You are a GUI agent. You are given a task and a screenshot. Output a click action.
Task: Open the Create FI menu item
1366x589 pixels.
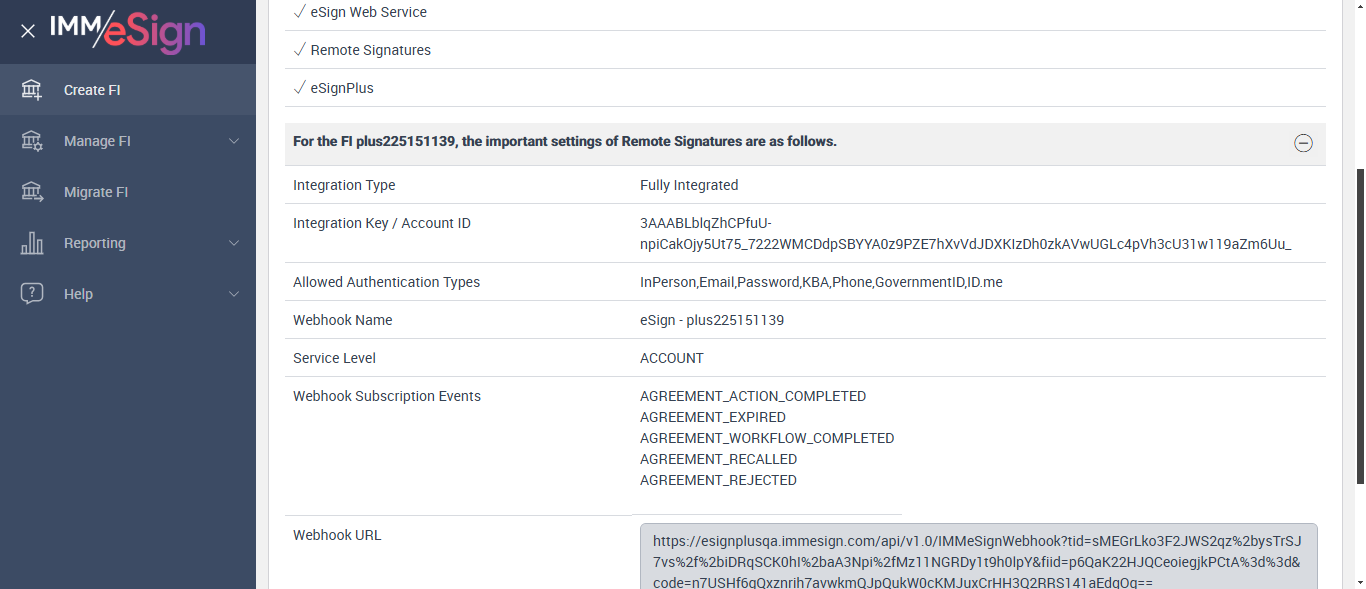pyautogui.click(x=92, y=90)
